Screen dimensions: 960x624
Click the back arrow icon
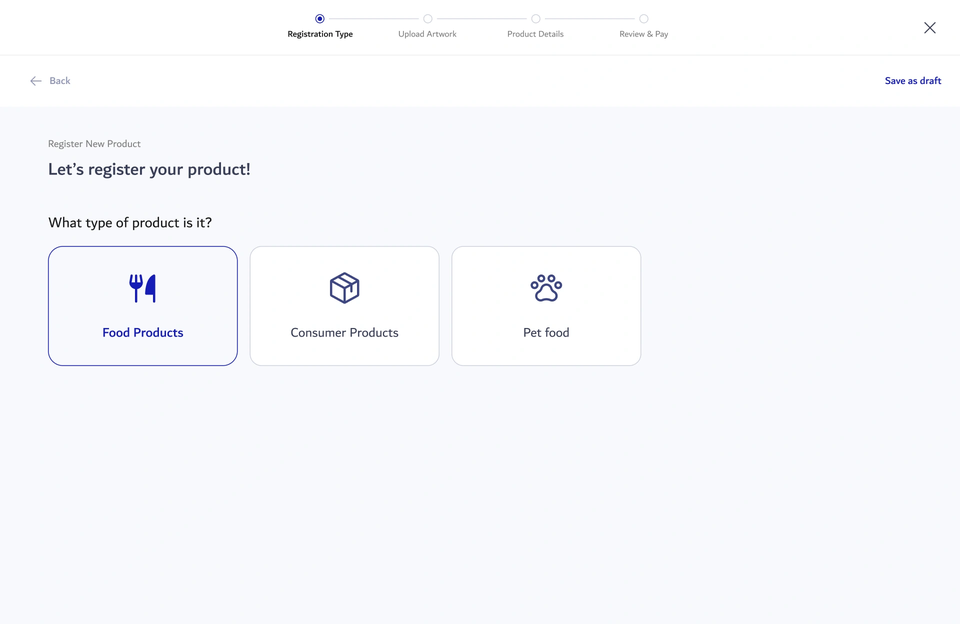(36, 81)
